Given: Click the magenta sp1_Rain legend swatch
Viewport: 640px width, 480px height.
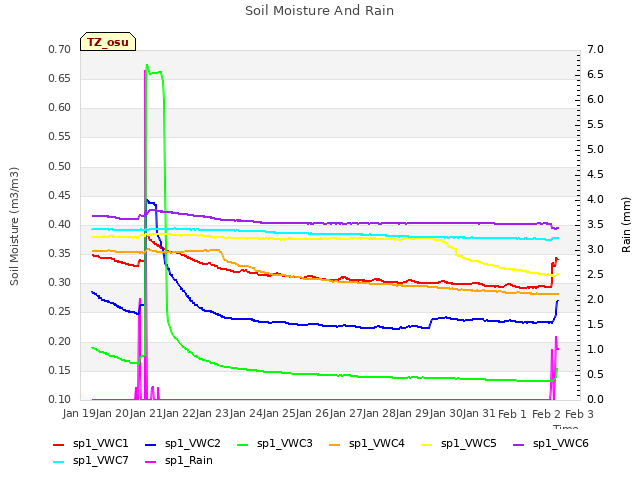Looking at the screenshot, I should (151, 462).
